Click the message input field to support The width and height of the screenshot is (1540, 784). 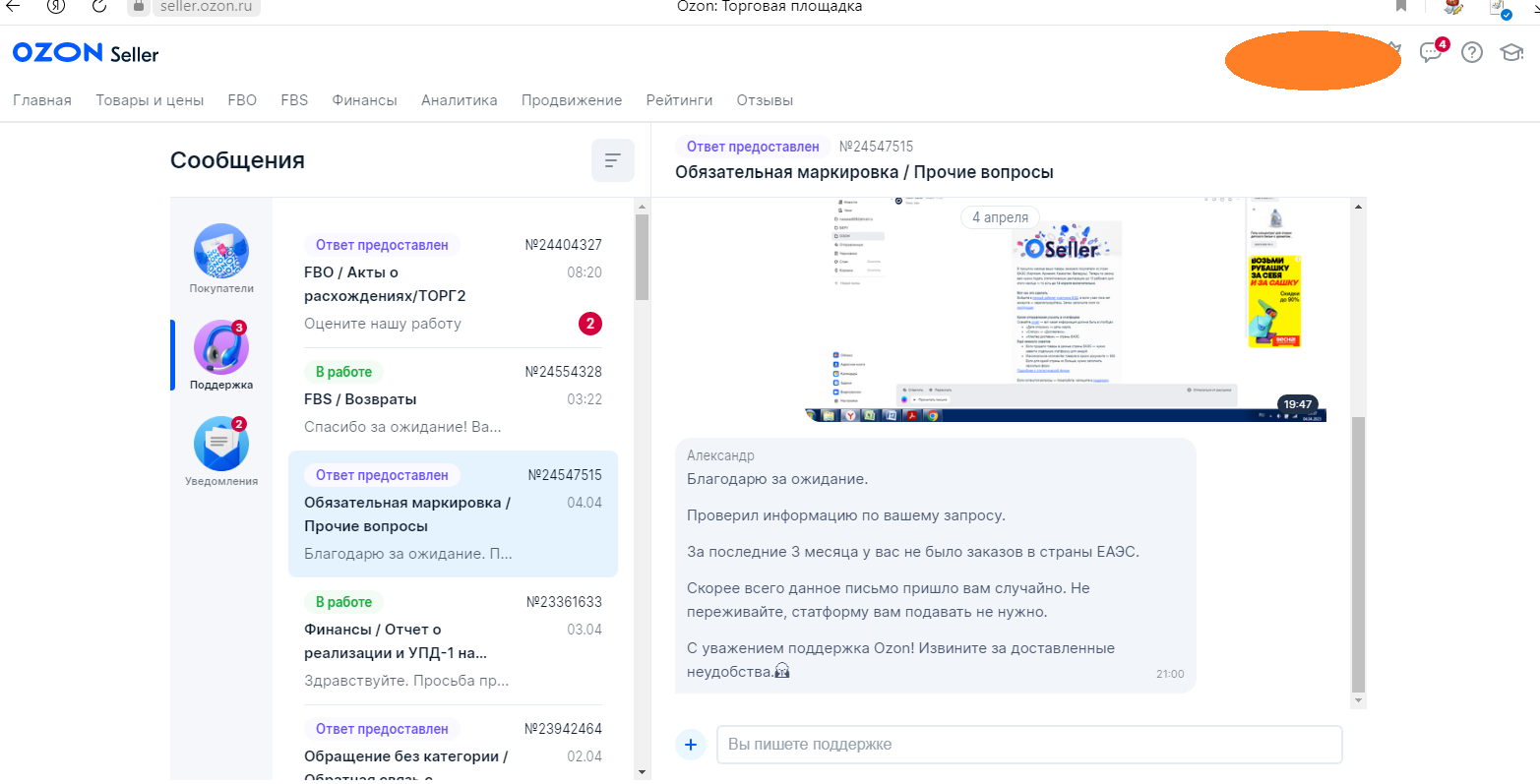tap(1028, 745)
